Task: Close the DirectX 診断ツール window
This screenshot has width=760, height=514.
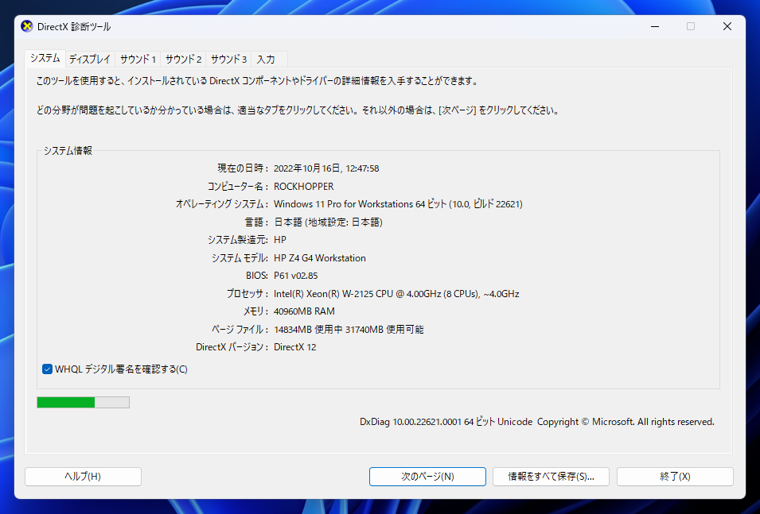Action: click(727, 26)
